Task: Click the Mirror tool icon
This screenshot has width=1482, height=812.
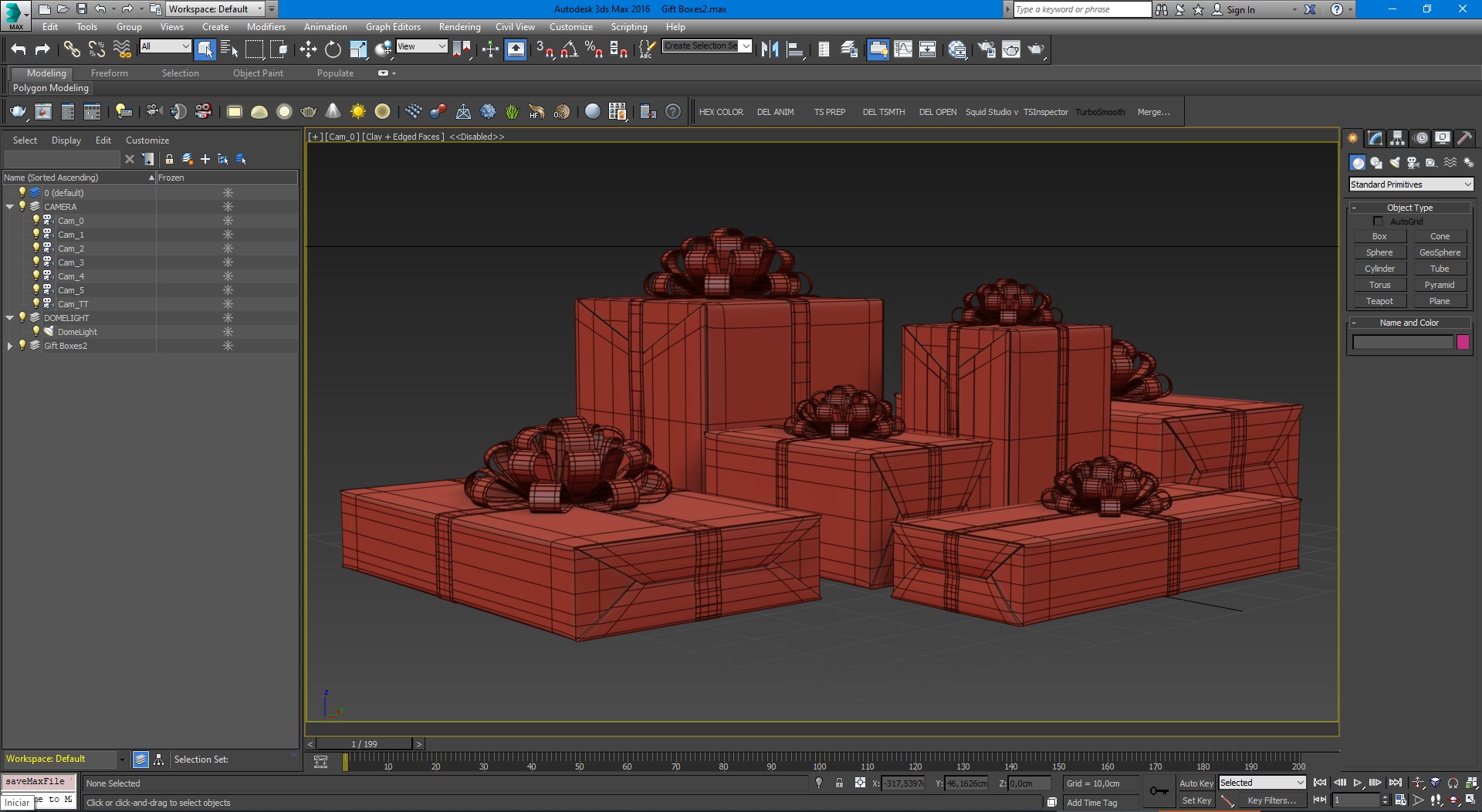Action: (770, 49)
